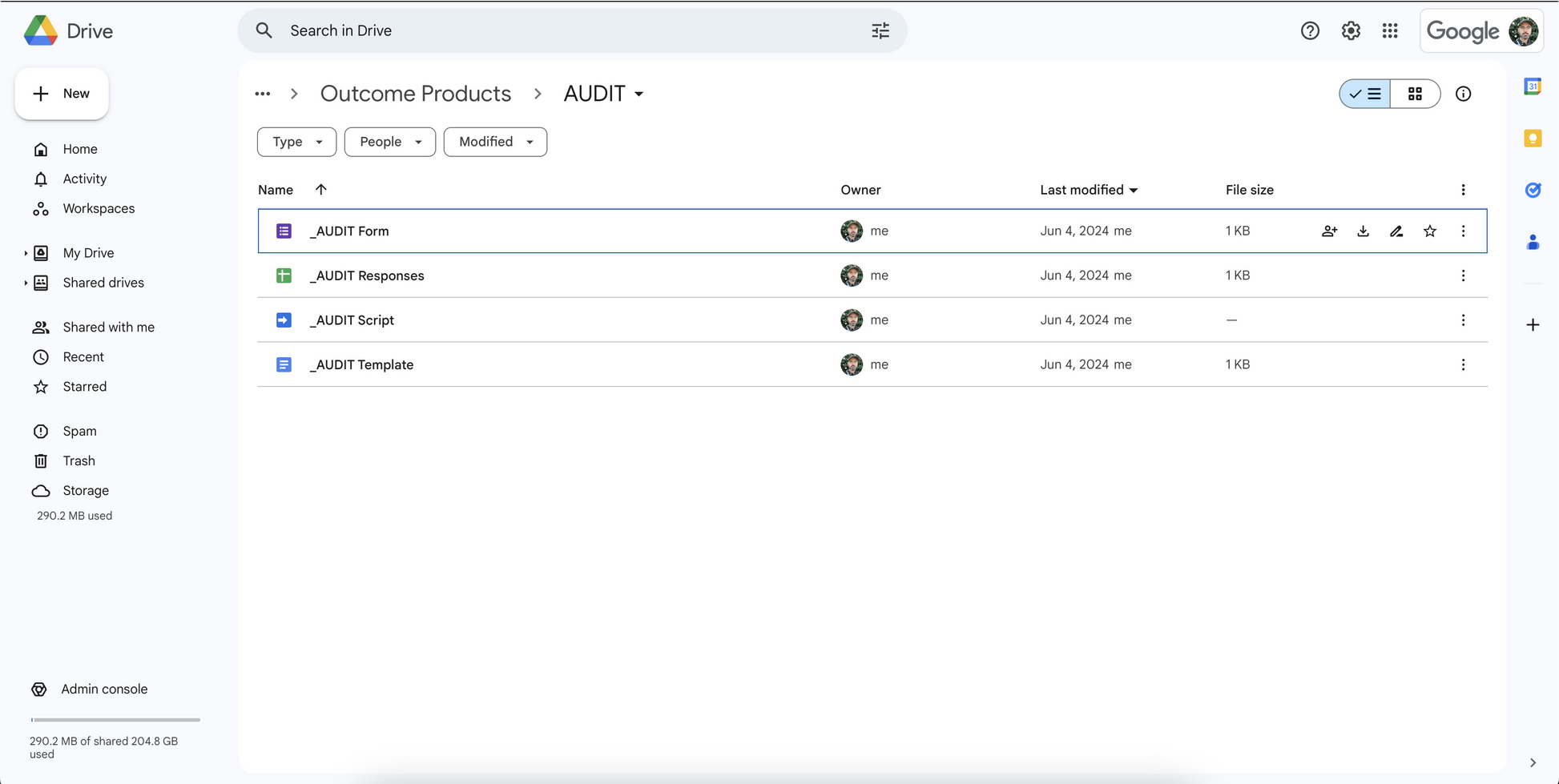Image resolution: width=1559 pixels, height=784 pixels.
Task: Reverse the Name column sort direction
Action: point(321,190)
